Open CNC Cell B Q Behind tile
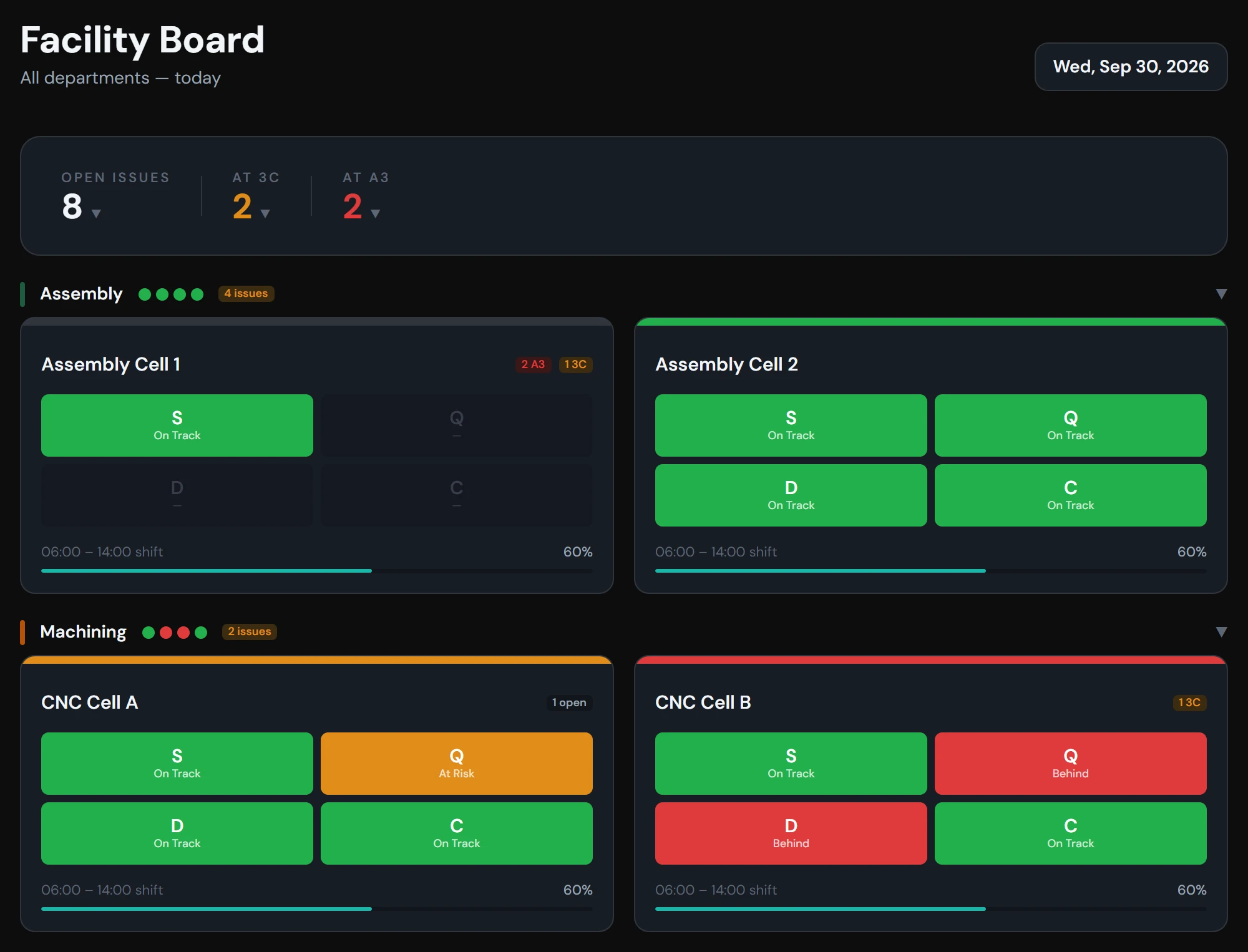The image size is (1248, 952). [1071, 764]
